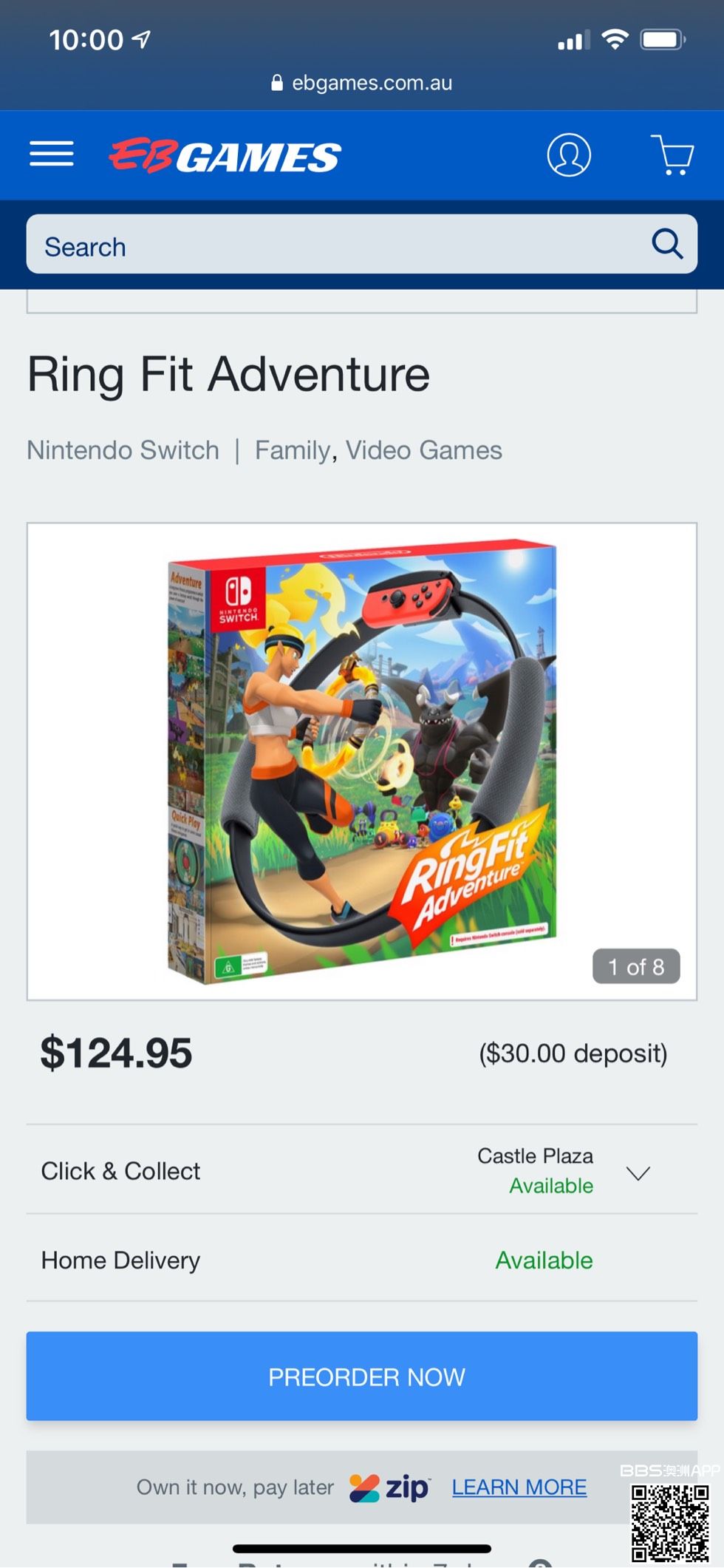Image resolution: width=724 pixels, height=1568 pixels.
Task: Tap the padlock icon beside the URL
Action: click(277, 83)
